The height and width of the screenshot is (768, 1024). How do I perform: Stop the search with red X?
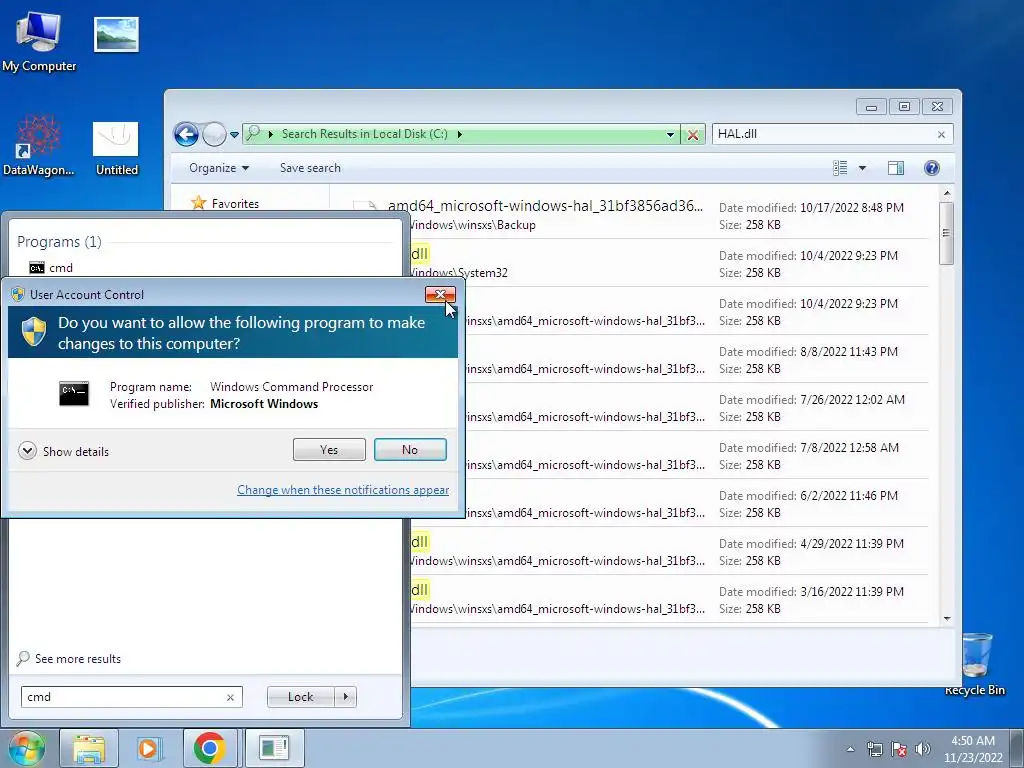pos(693,135)
